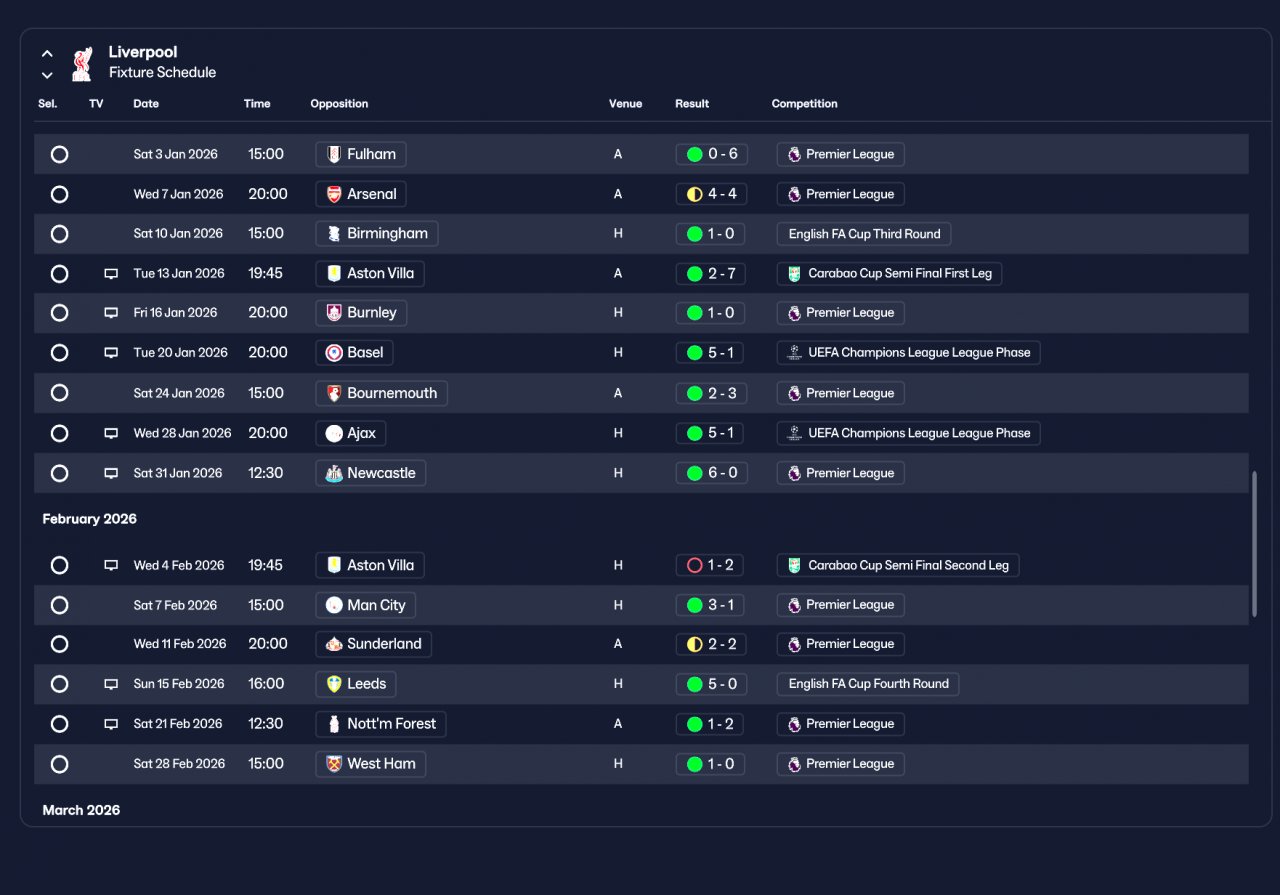Image resolution: width=1280 pixels, height=895 pixels.
Task: Open the English FA Cup Third Round competition
Action: (x=864, y=234)
